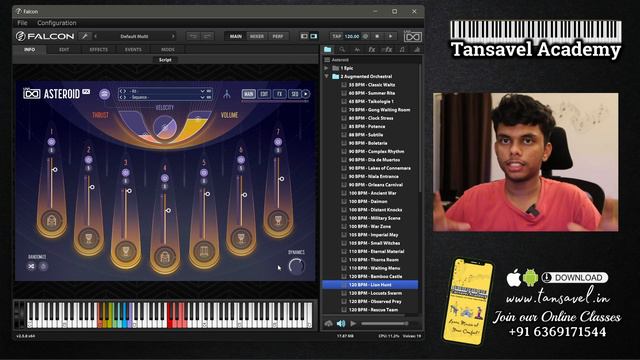Click the Falcon transport stop button
Screen dimensions: 640x360
(377, 36)
